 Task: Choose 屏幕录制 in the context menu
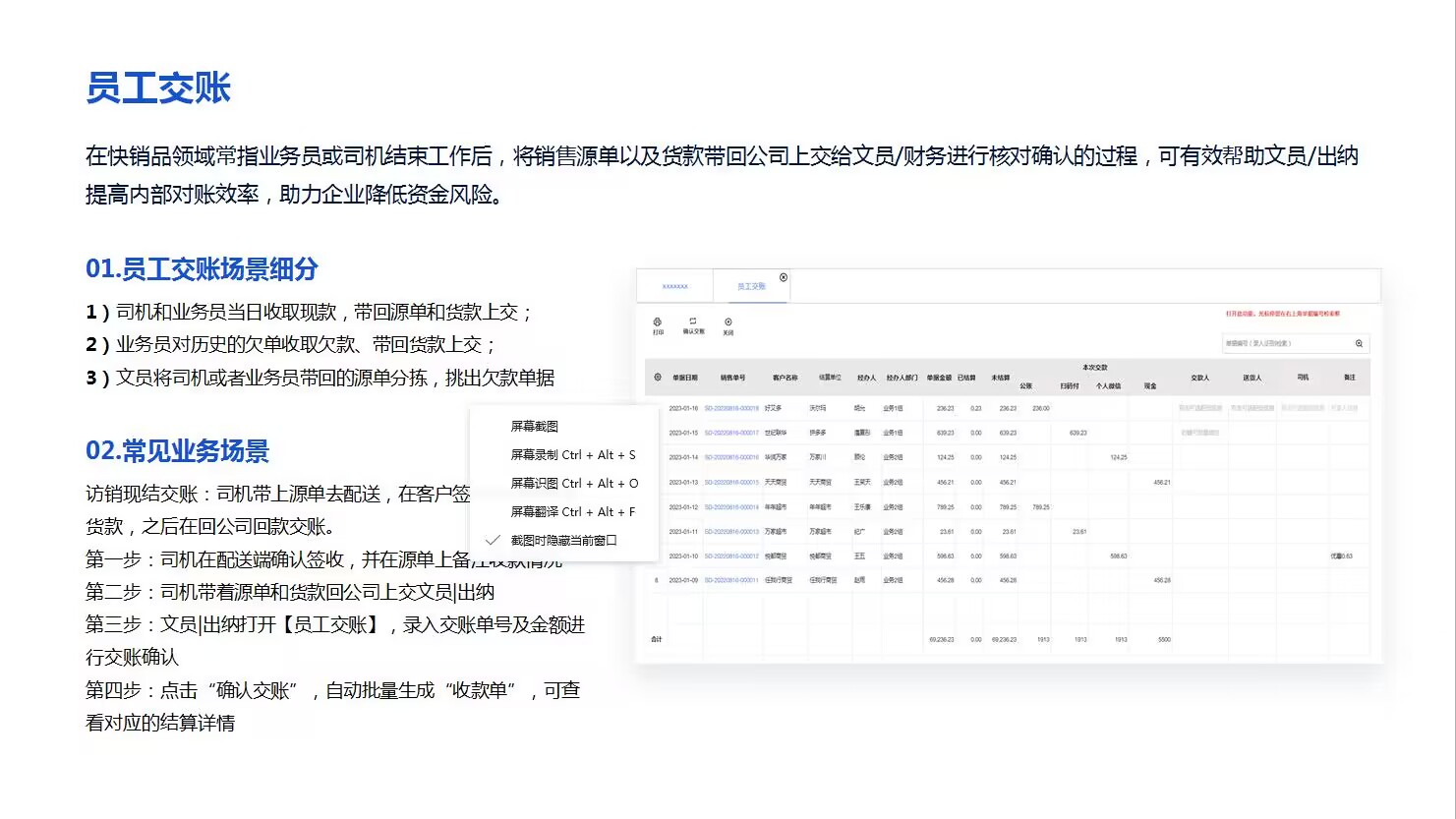coord(573,455)
